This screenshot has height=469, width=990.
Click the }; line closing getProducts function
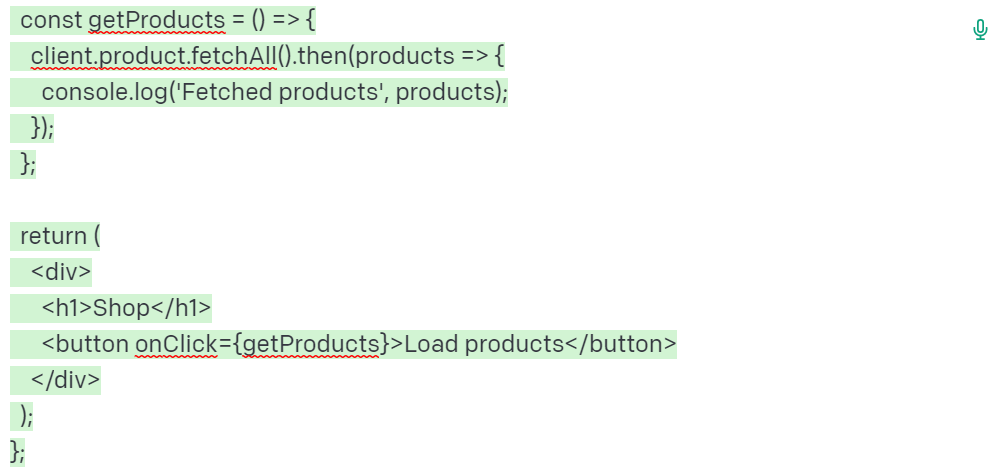23,165
